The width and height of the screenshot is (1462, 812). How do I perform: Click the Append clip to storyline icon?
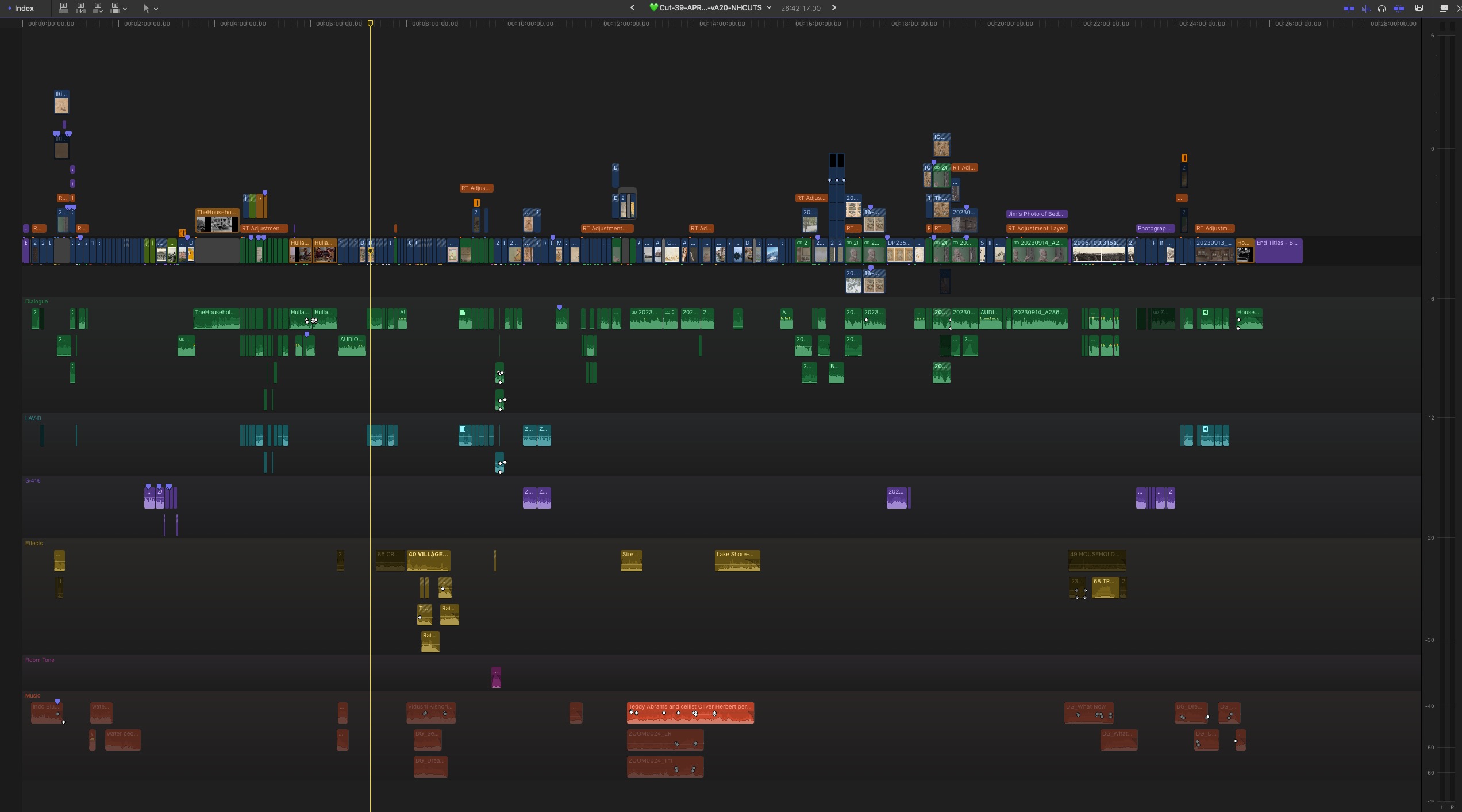(x=98, y=8)
